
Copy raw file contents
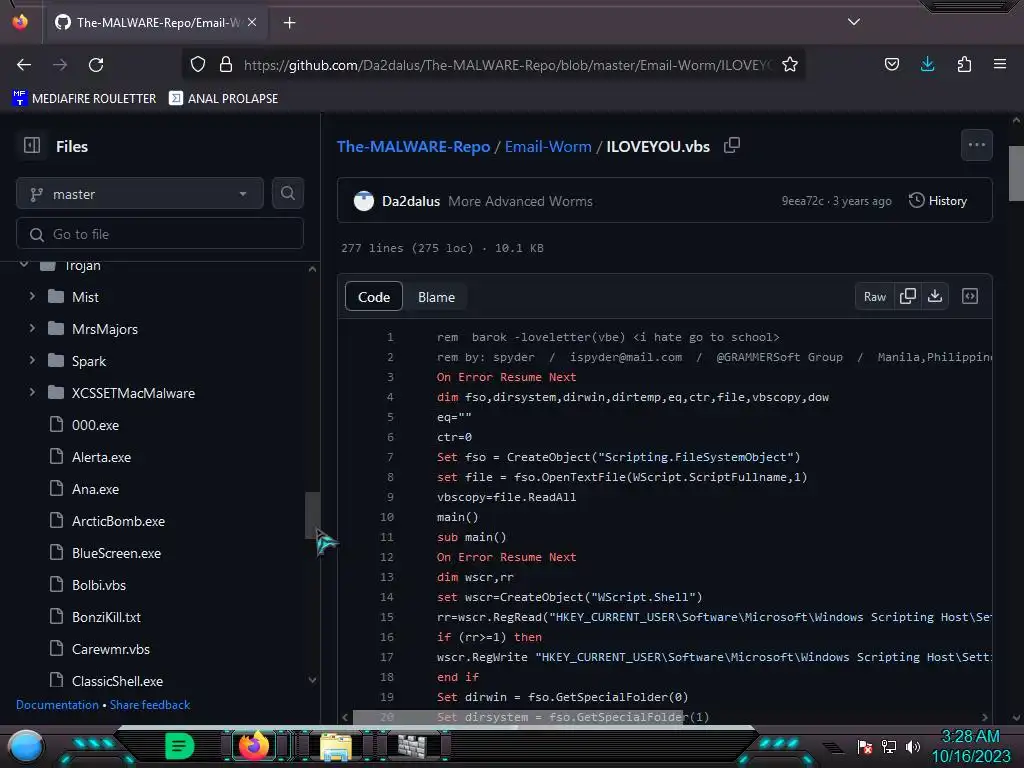(x=908, y=296)
